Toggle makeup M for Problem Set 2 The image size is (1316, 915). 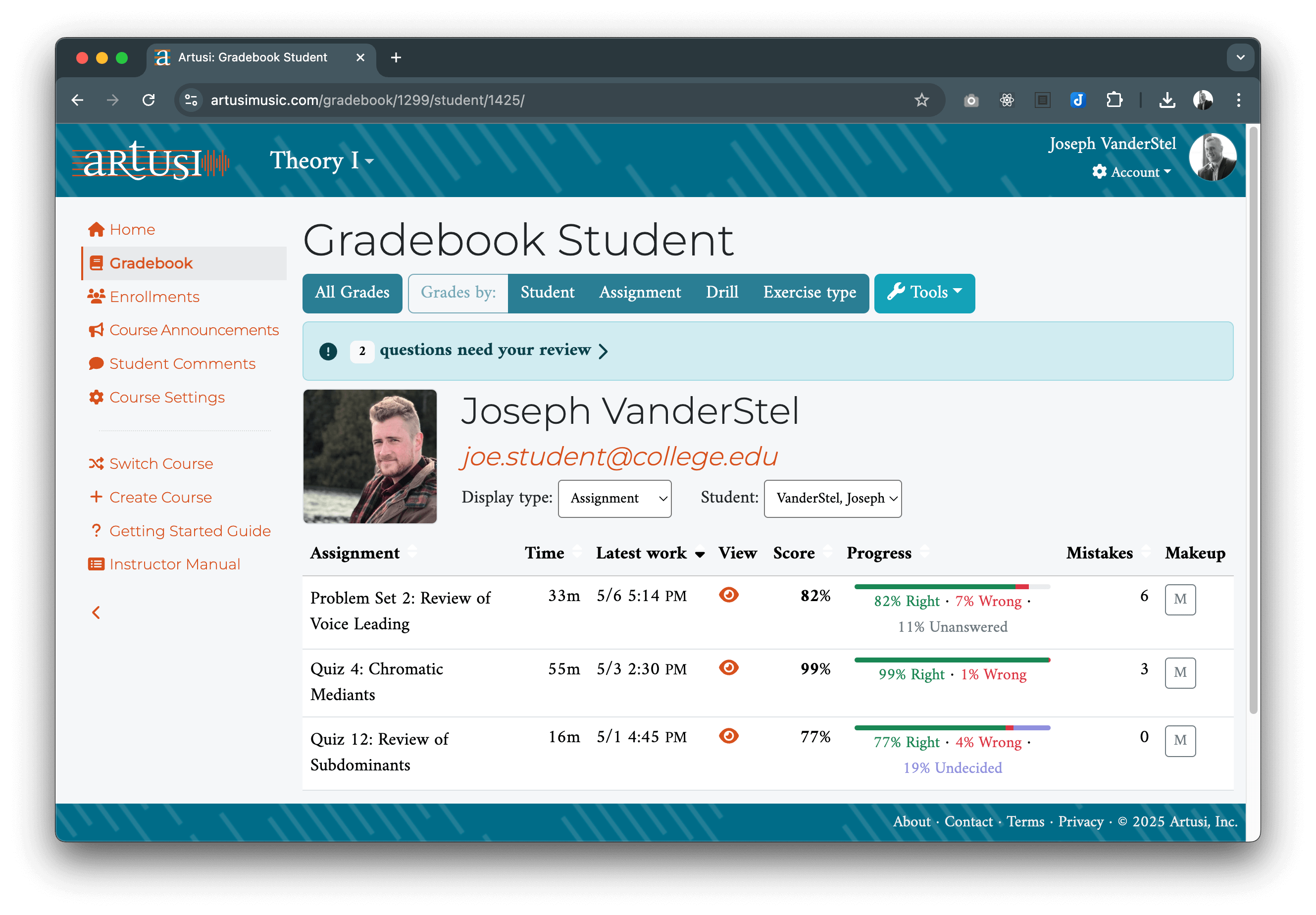pyautogui.click(x=1180, y=600)
